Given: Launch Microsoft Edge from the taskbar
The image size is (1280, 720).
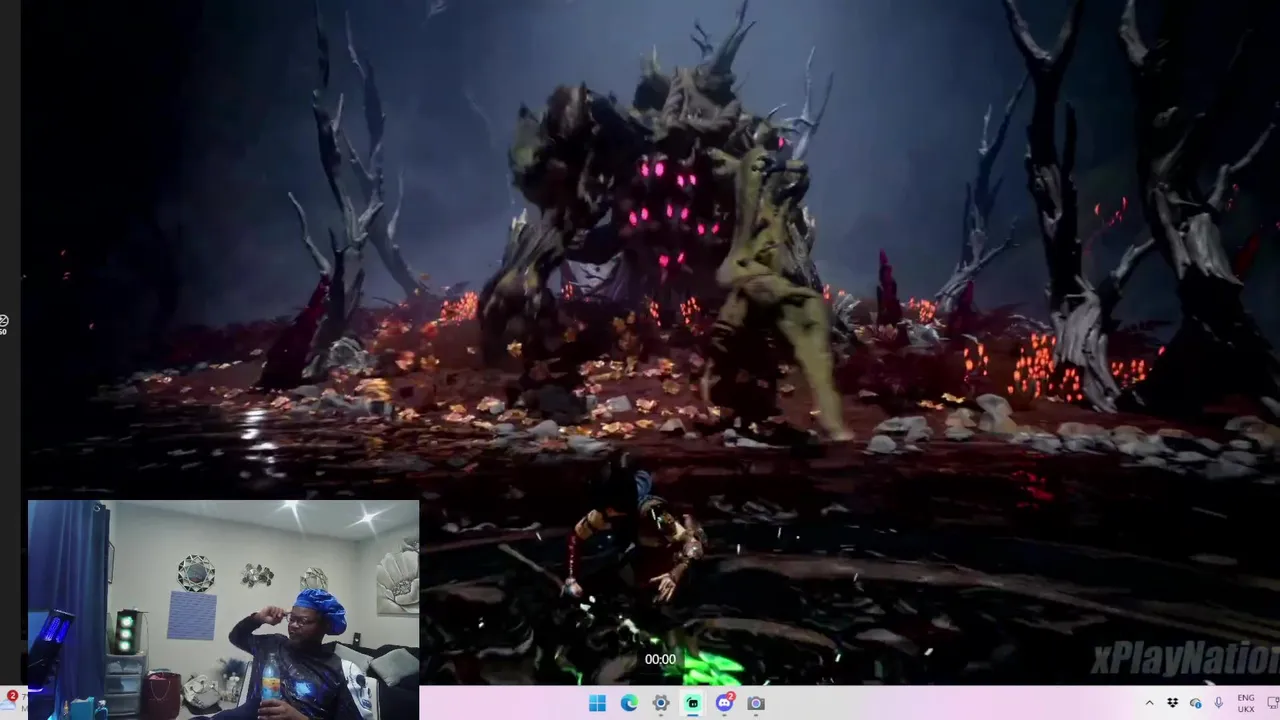Looking at the screenshot, I should pos(629,703).
